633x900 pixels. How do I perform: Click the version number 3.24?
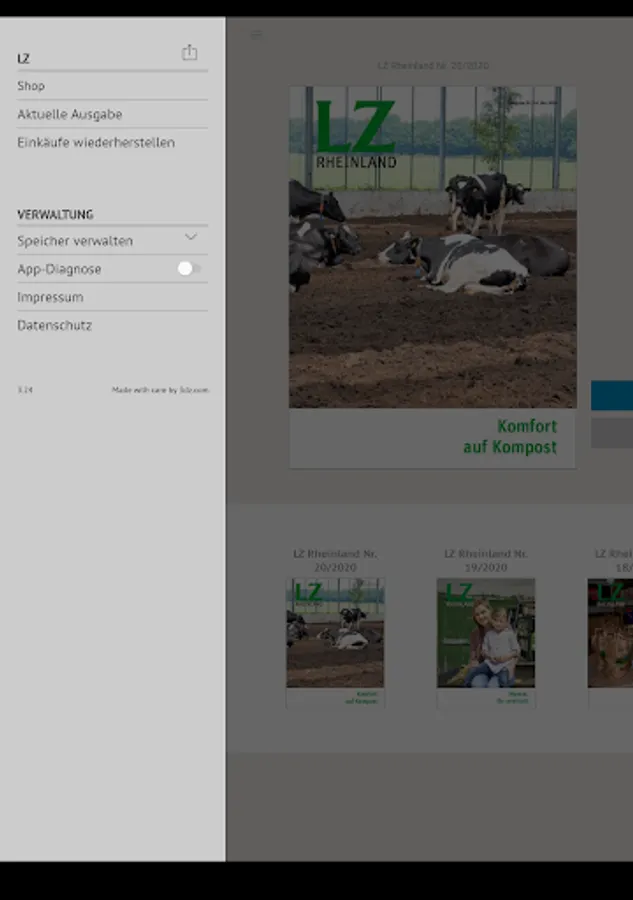pos(25,390)
